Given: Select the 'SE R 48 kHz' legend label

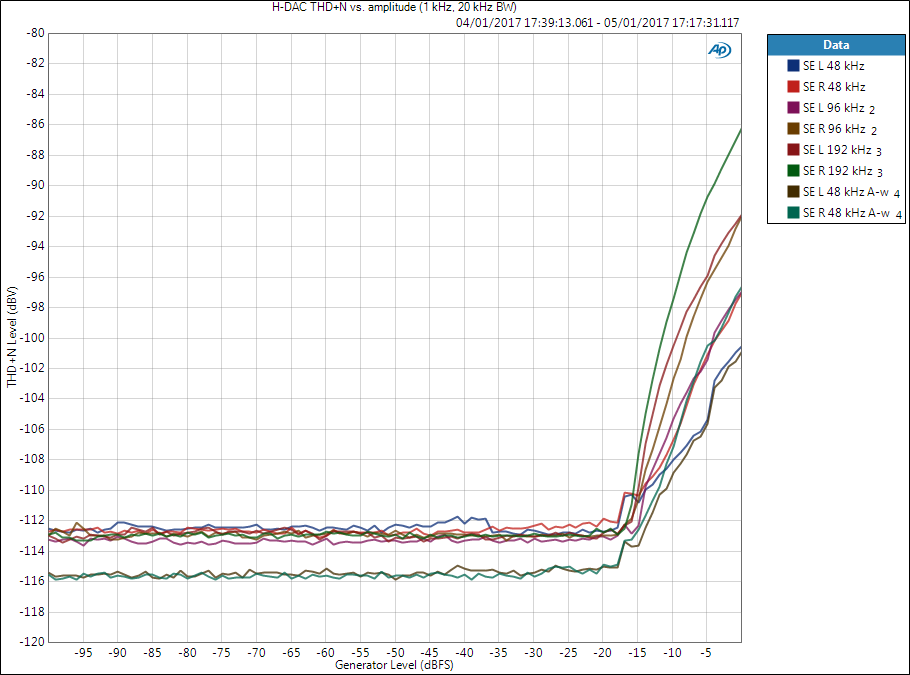Looking at the screenshot, I should coord(834,86).
